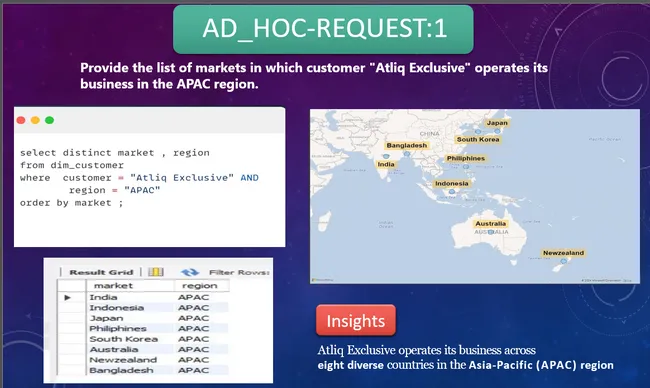Click the Philiphines map marker label
This screenshot has height=388, width=650.
coord(466,158)
